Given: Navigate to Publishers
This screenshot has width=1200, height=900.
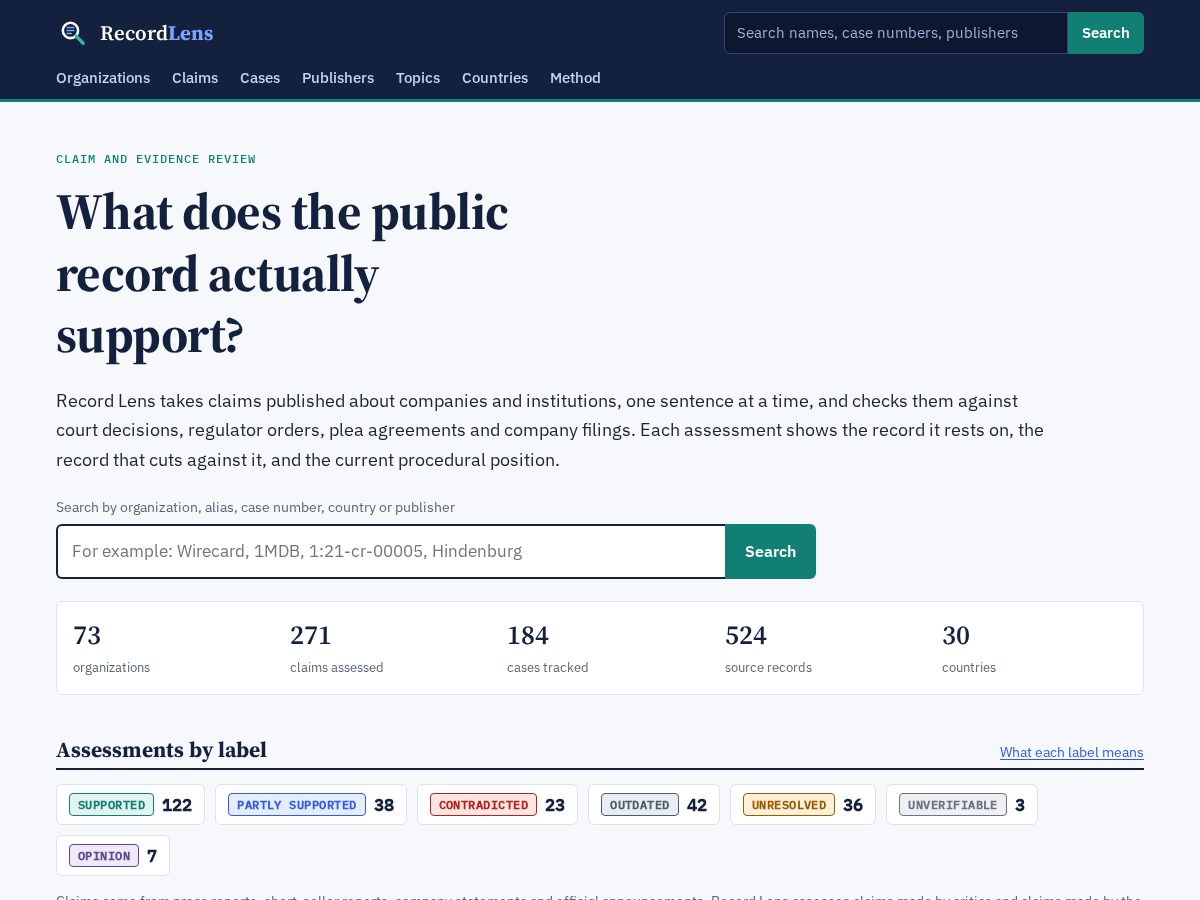Looking at the screenshot, I should click(x=338, y=78).
